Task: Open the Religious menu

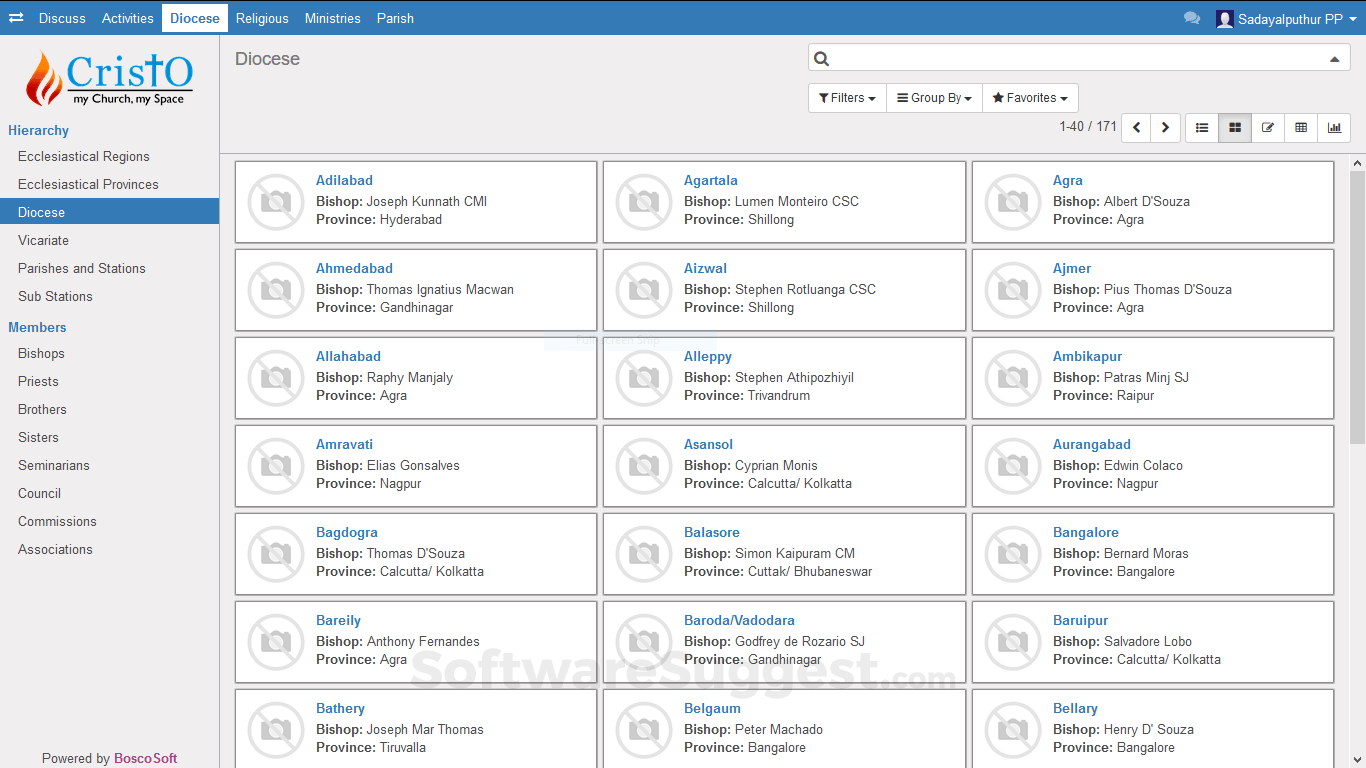Action: [x=262, y=18]
